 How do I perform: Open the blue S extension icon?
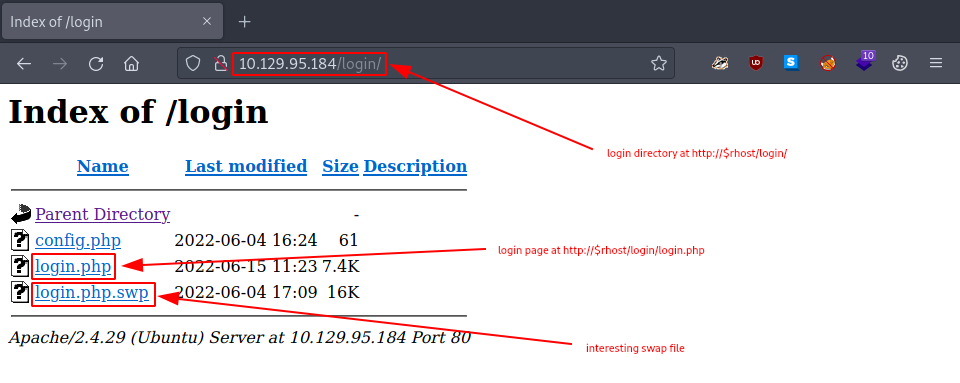pyautogui.click(x=792, y=62)
